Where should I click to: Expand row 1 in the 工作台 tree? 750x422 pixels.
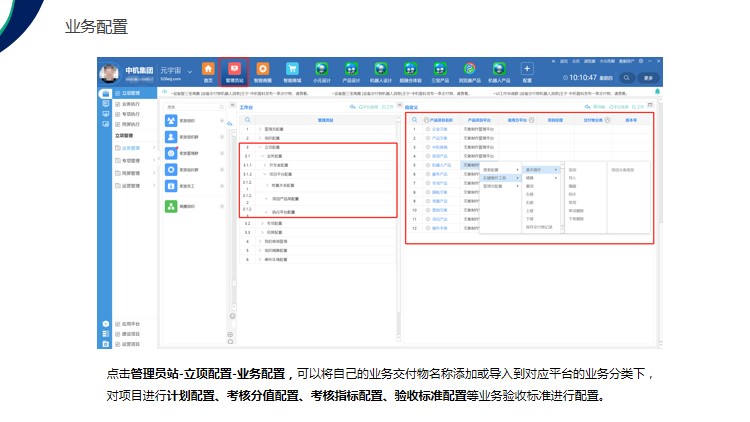(260, 129)
